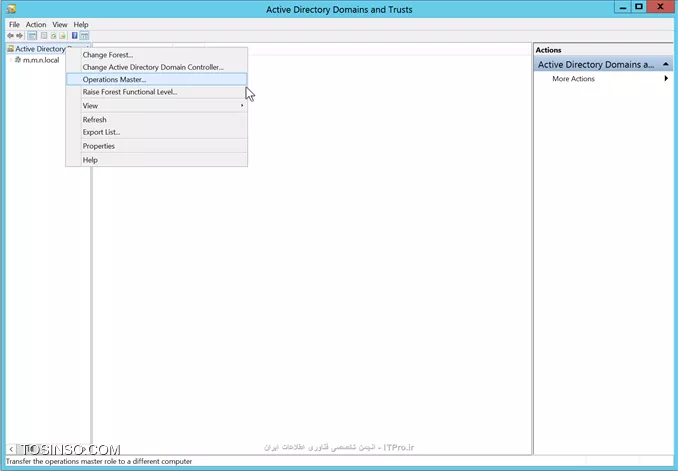
Task: Click the left scroll arrow in the tree pane
Action: point(11,449)
